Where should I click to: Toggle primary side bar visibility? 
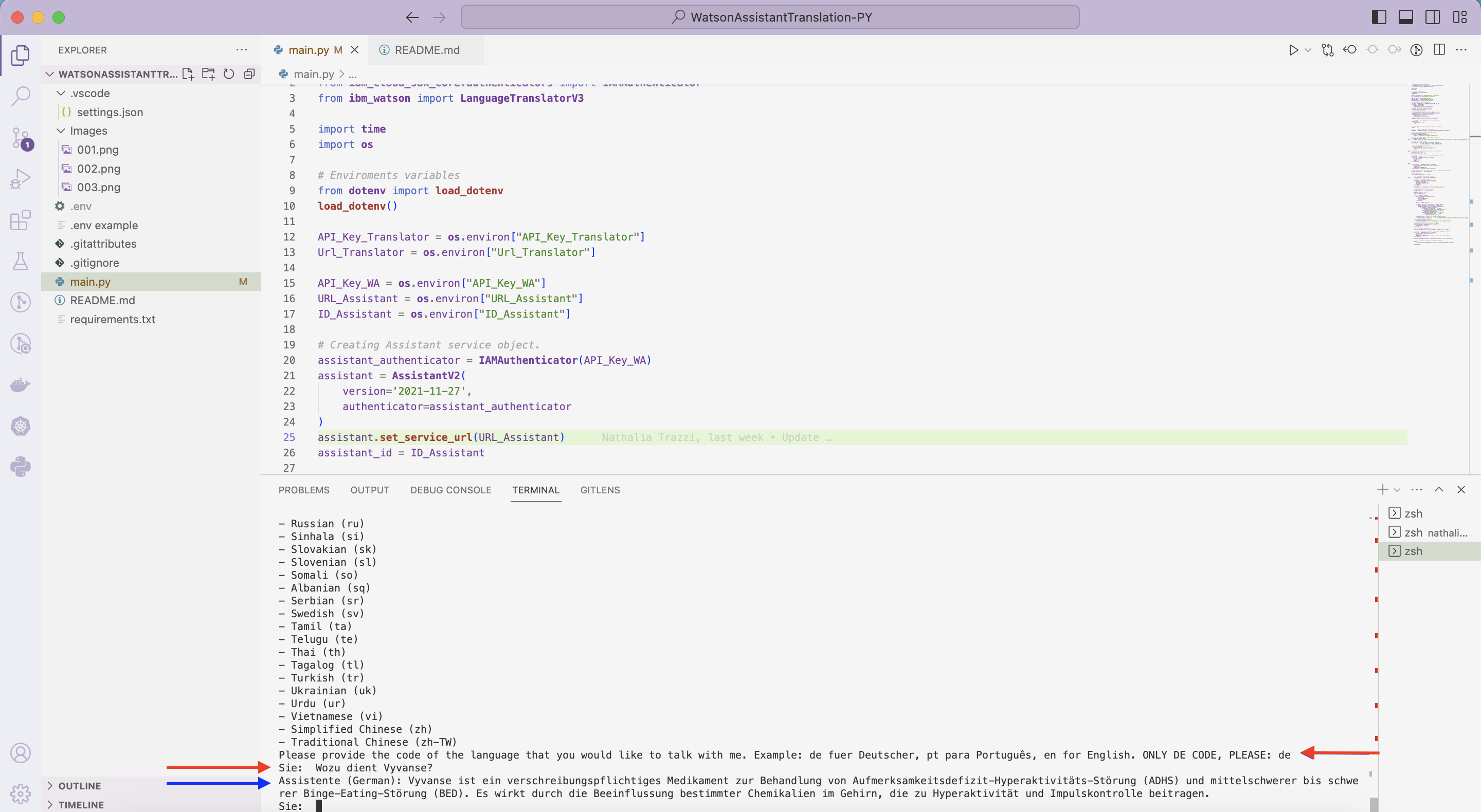point(1379,17)
